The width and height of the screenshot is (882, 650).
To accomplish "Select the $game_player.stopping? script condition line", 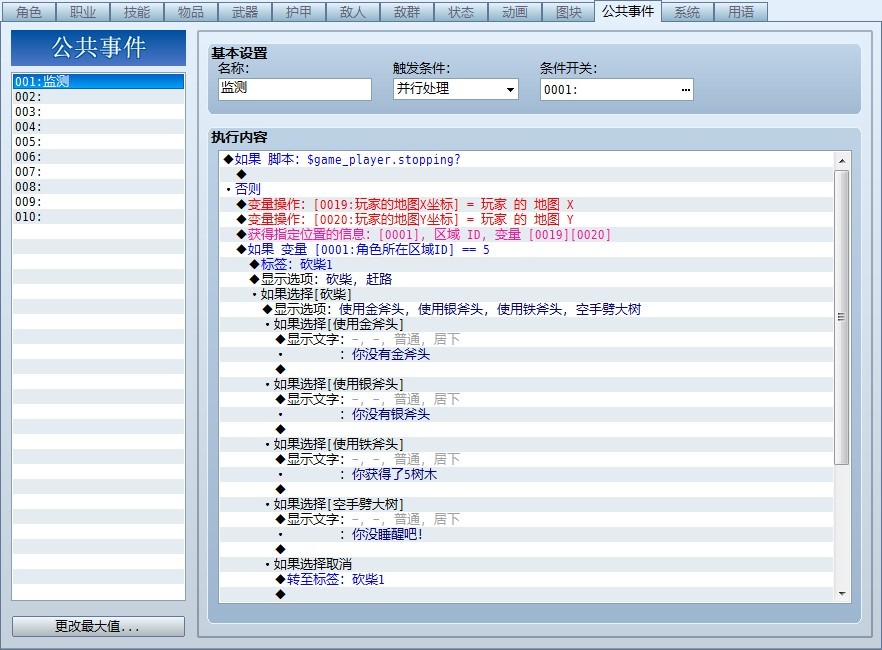I will point(526,160).
